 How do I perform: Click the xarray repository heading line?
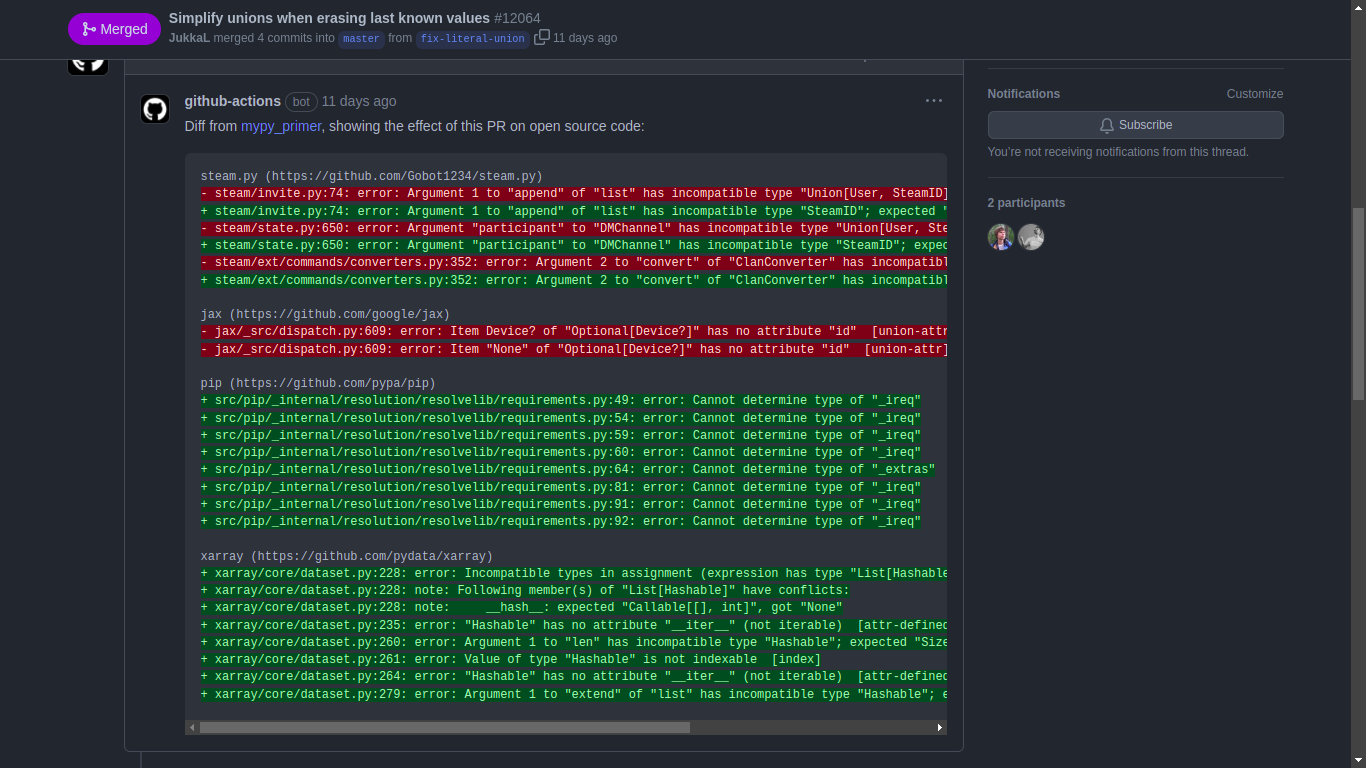tap(347, 556)
